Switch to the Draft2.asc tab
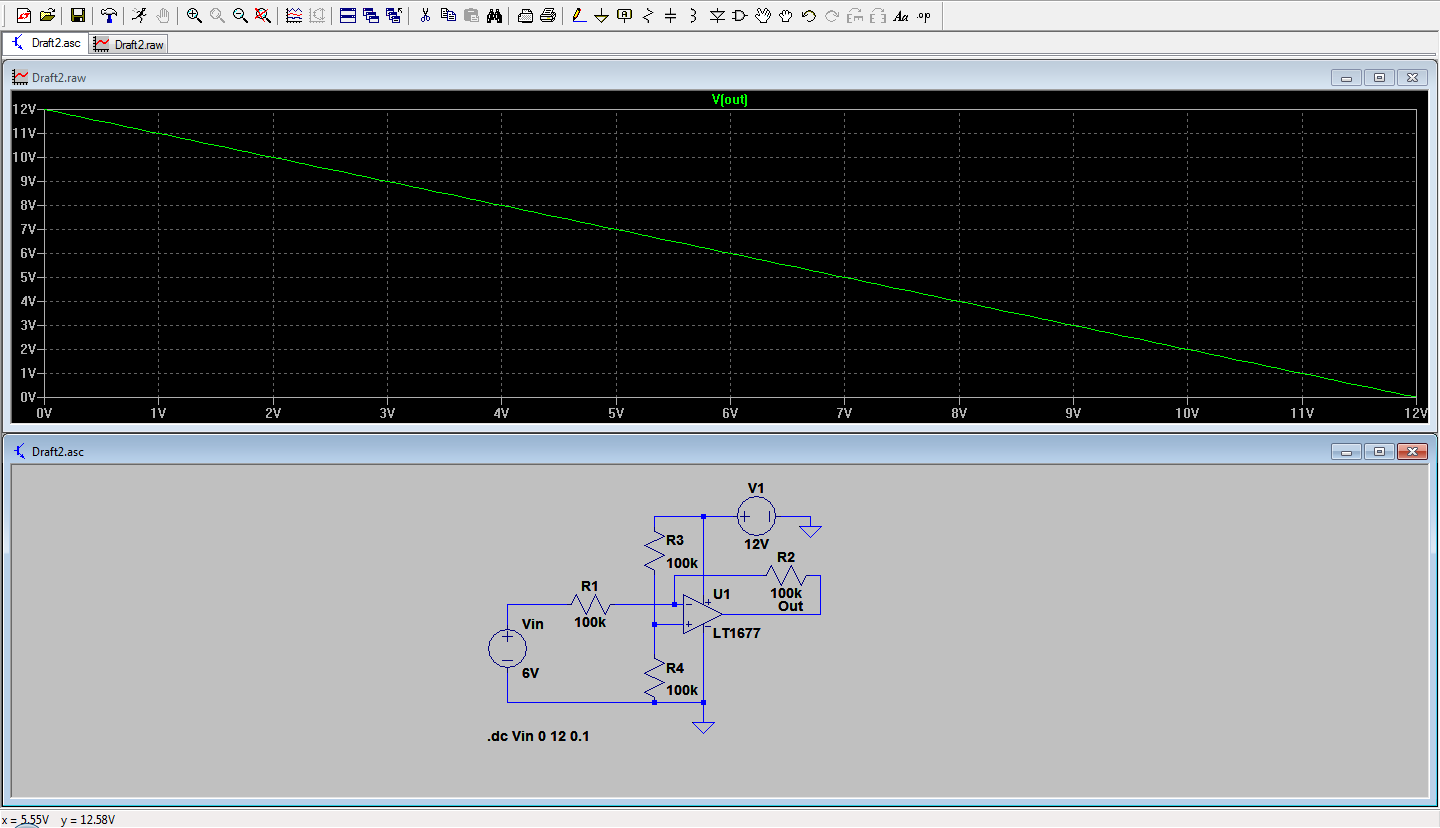This screenshot has width=1440, height=828. pyautogui.click(x=46, y=44)
